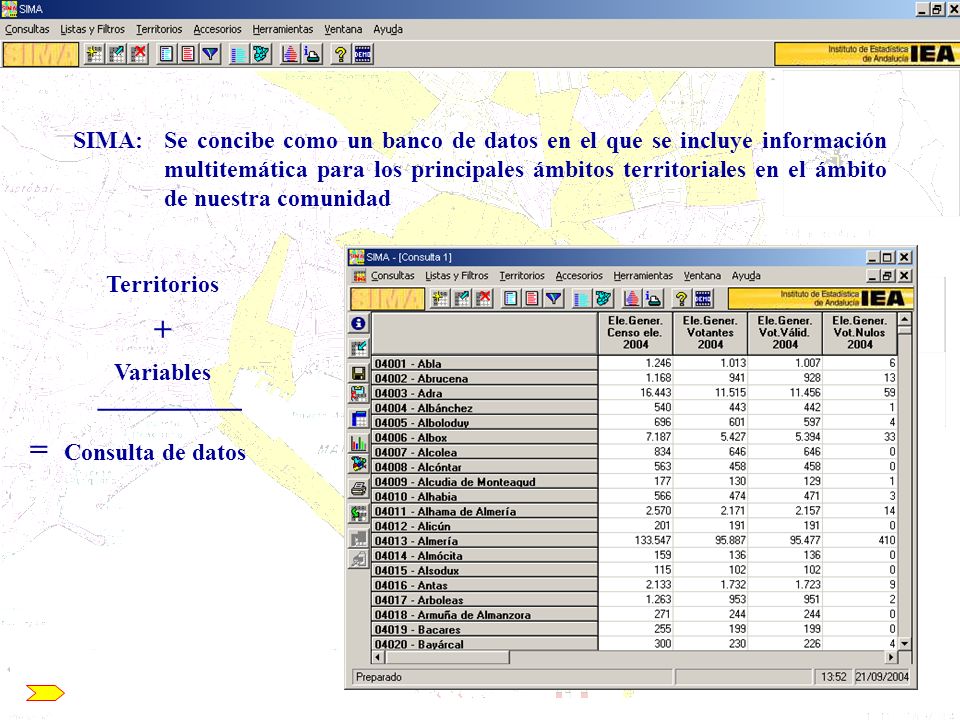Click the red X delete query icon in main SIMA toolbar
Viewport: 960px width, 720px height.
(139, 54)
